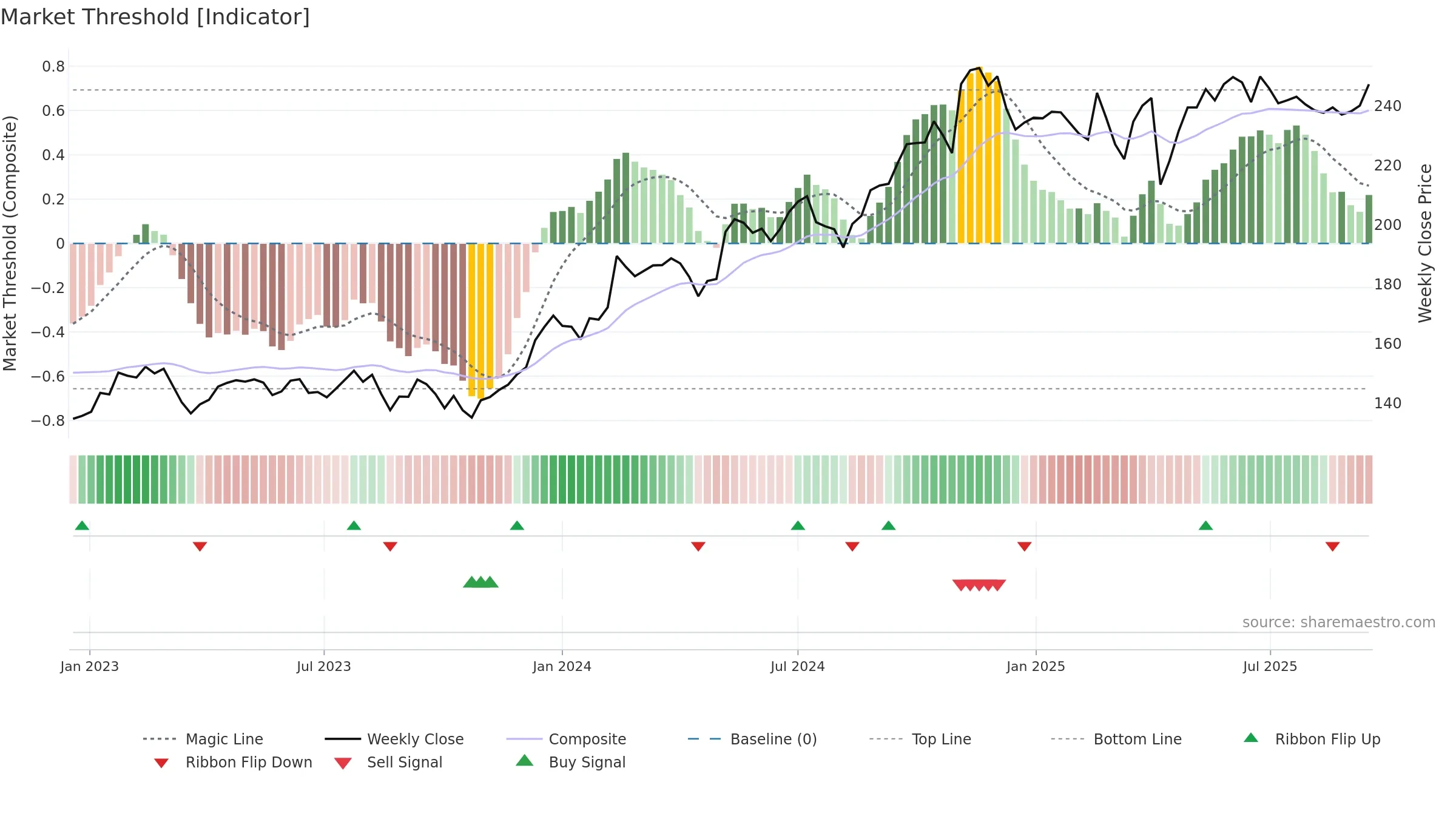
Task: Click the 'Jan 2023' x-axis label
Action: [89, 666]
